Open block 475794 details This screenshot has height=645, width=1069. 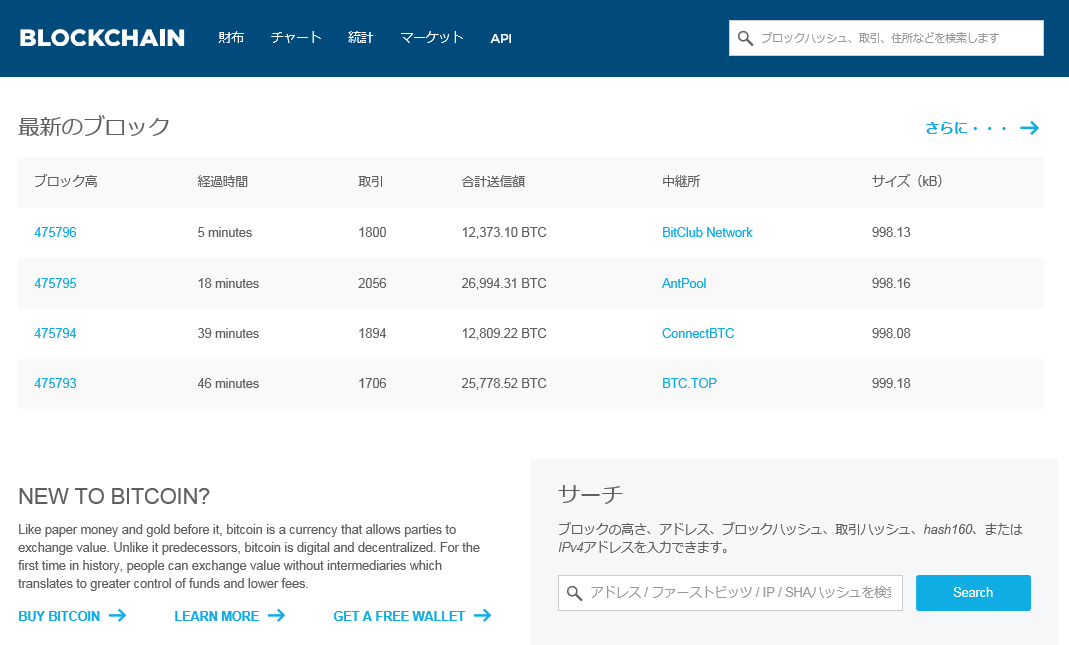click(x=55, y=334)
